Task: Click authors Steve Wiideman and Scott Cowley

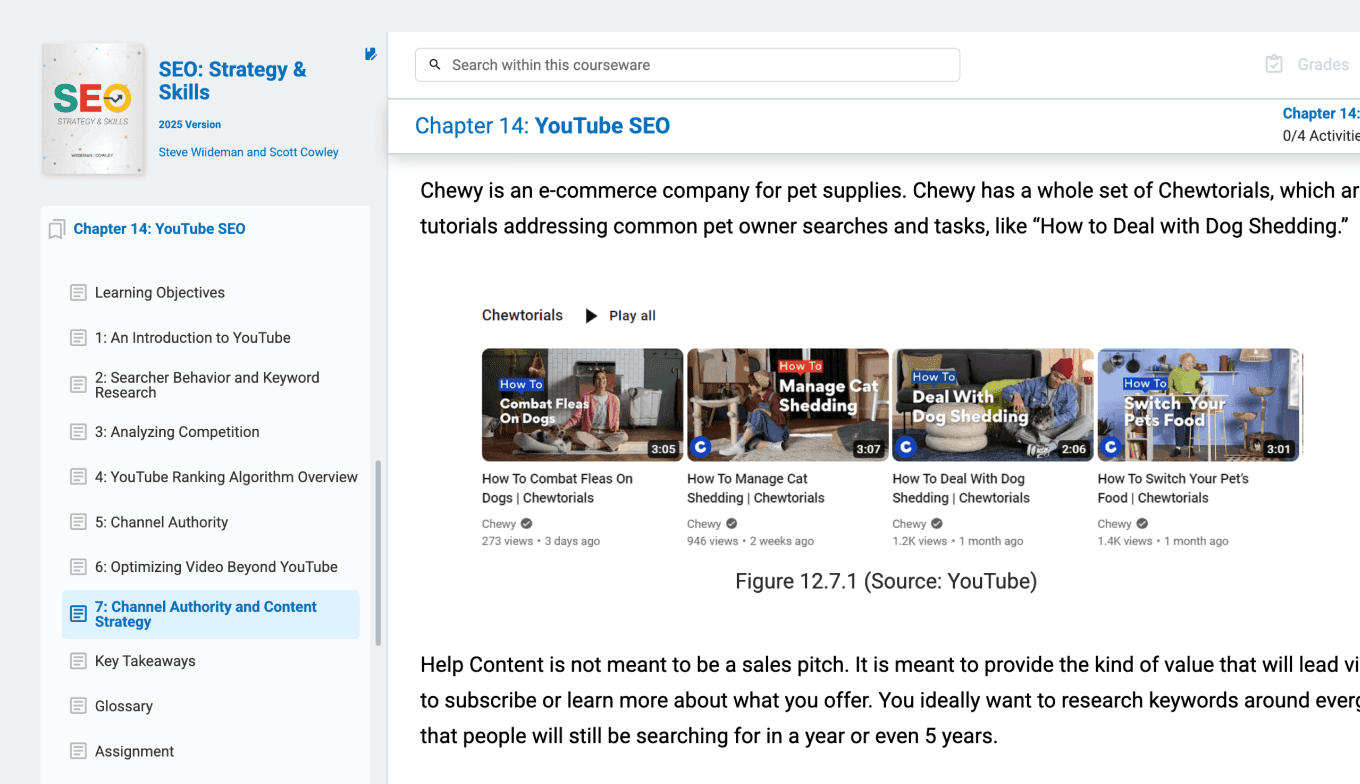Action: point(249,153)
